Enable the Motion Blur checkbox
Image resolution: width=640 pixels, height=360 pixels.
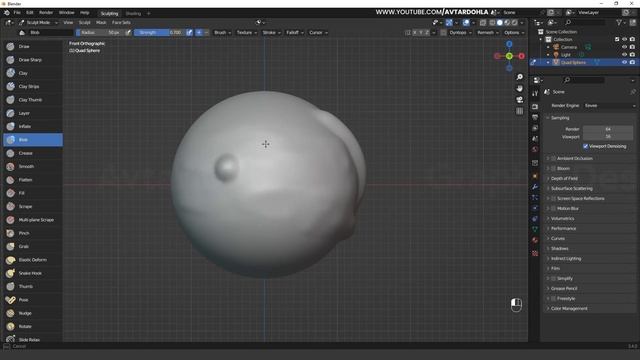click(554, 209)
